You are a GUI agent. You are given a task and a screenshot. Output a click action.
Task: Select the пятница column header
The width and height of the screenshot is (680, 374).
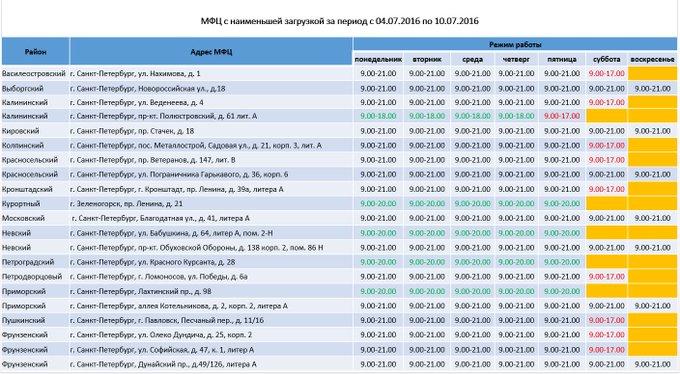pyautogui.click(x=562, y=59)
